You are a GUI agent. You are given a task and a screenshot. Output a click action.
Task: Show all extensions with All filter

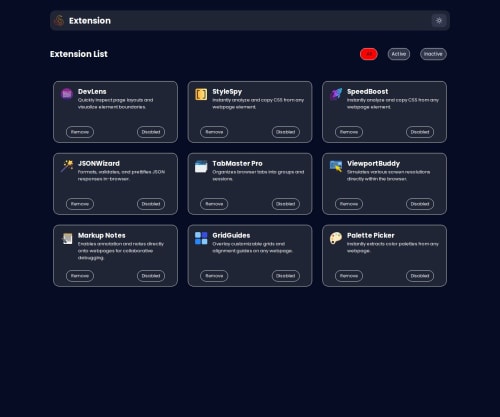(369, 54)
